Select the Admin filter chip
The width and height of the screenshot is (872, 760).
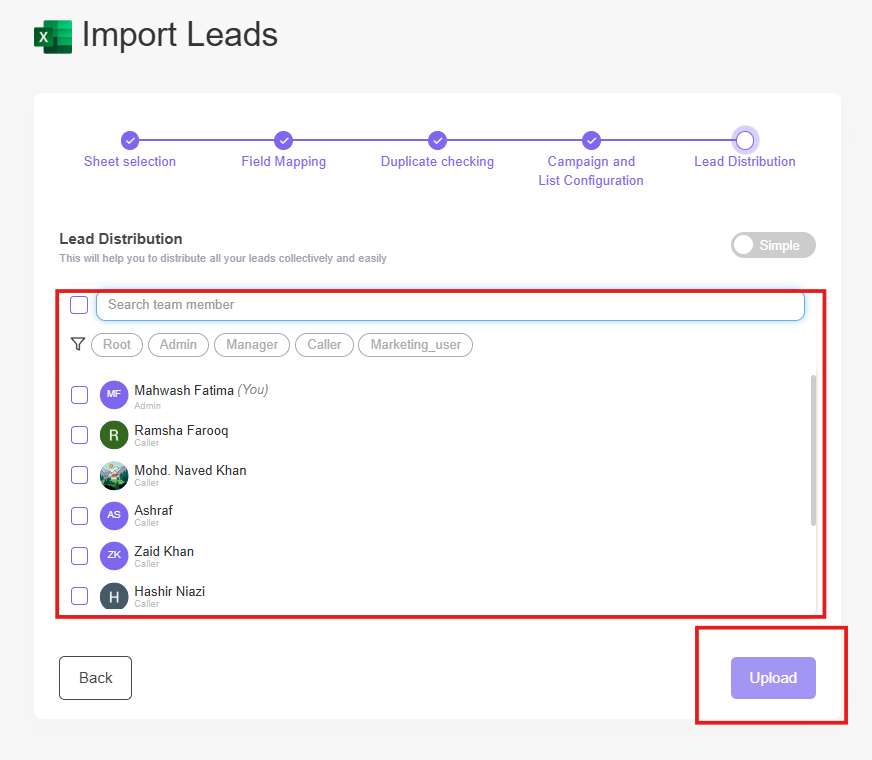(x=178, y=344)
